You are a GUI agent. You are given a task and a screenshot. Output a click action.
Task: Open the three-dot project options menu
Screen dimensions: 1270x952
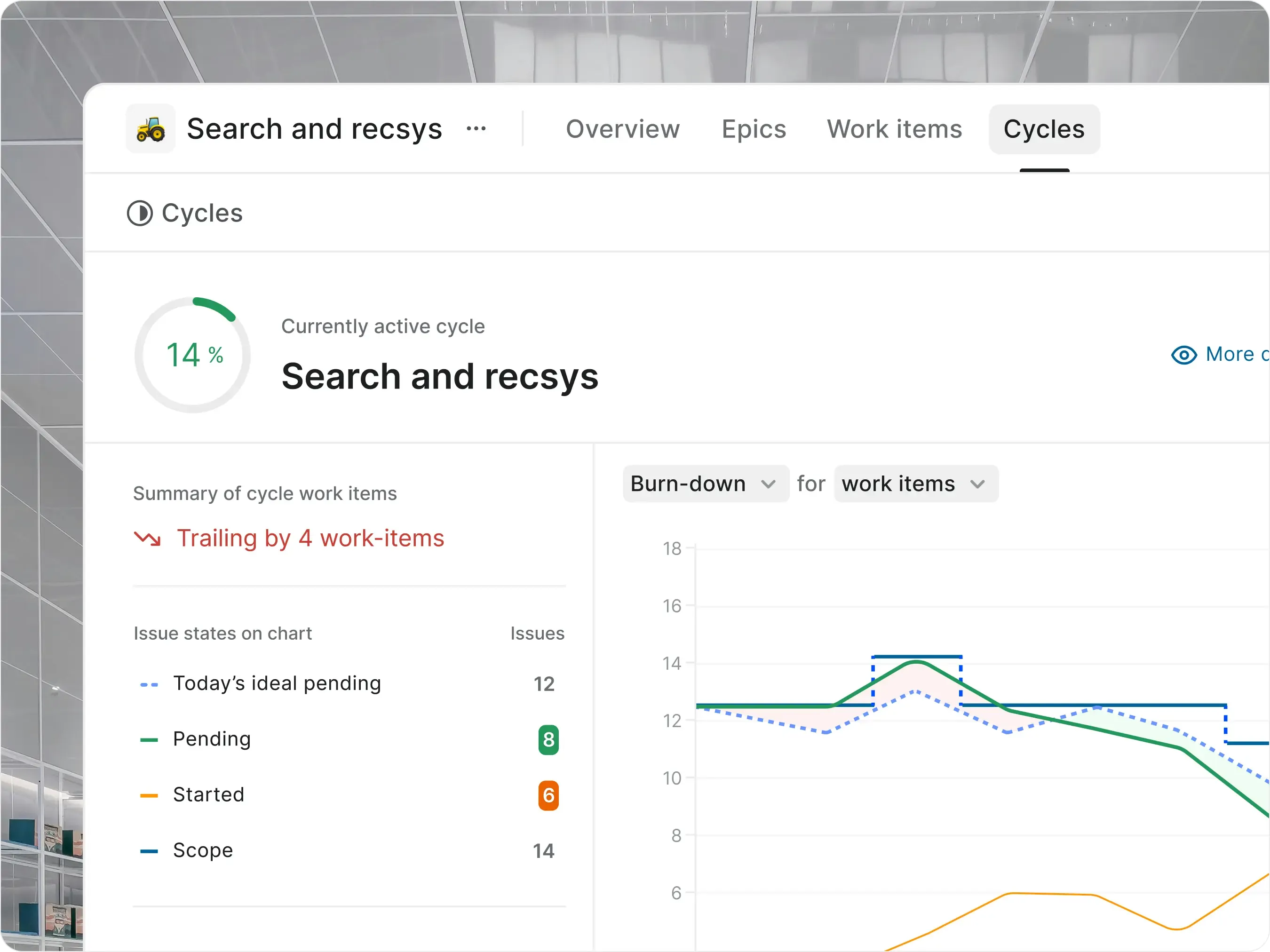(x=476, y=128)
